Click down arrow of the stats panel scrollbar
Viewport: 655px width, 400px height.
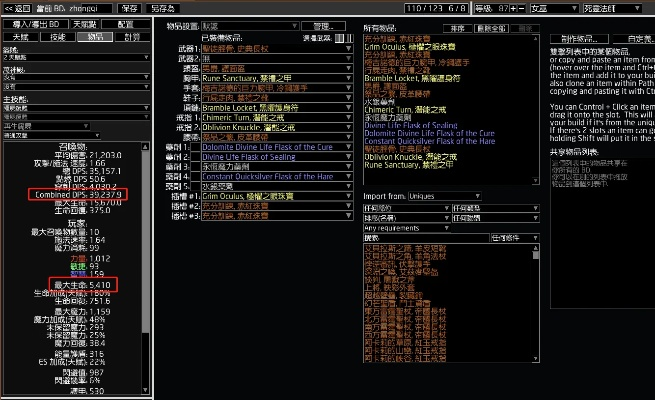click(x=145, y=390)
